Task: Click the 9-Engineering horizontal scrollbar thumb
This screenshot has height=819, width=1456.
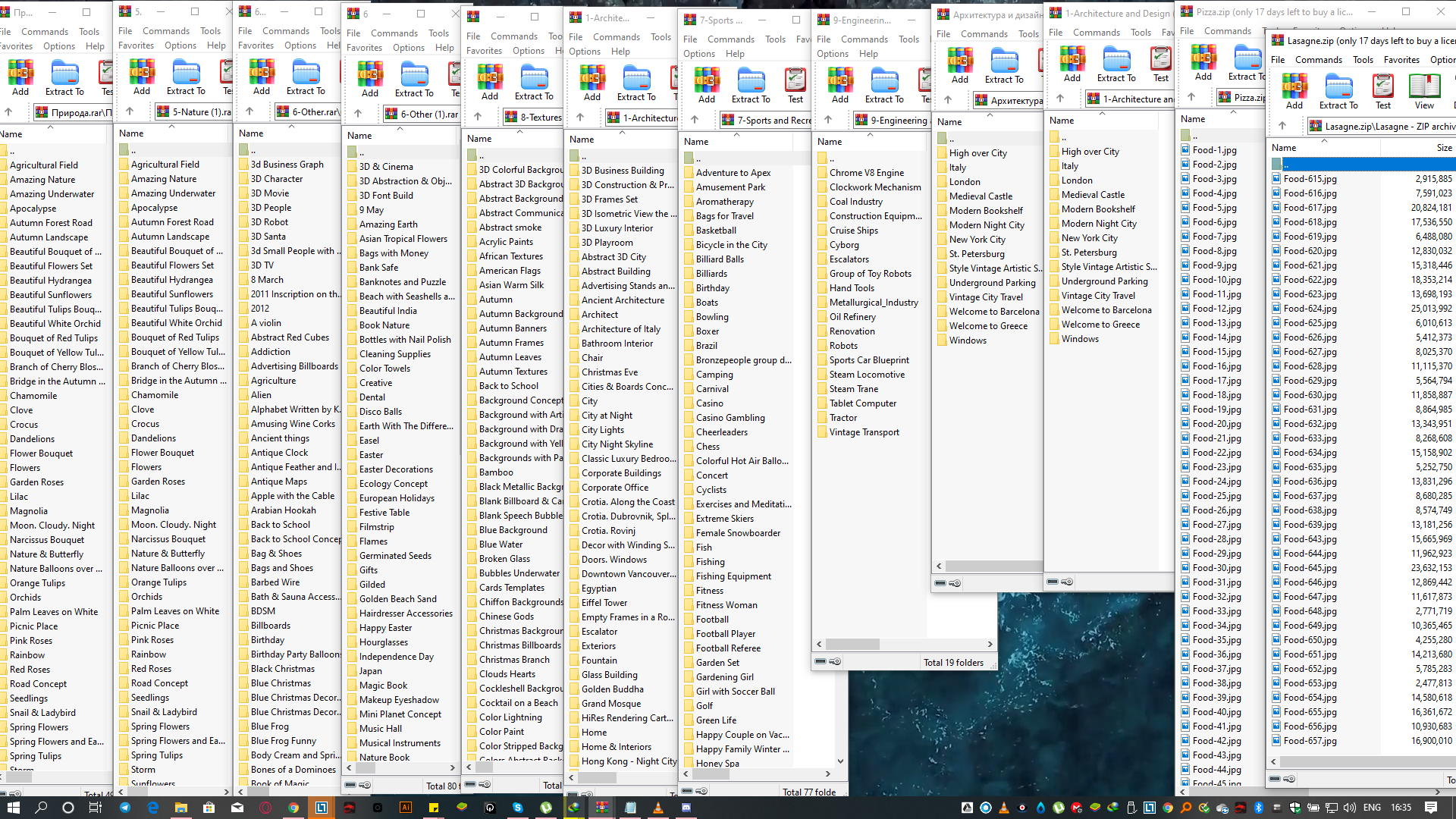Action: (853, 644)
